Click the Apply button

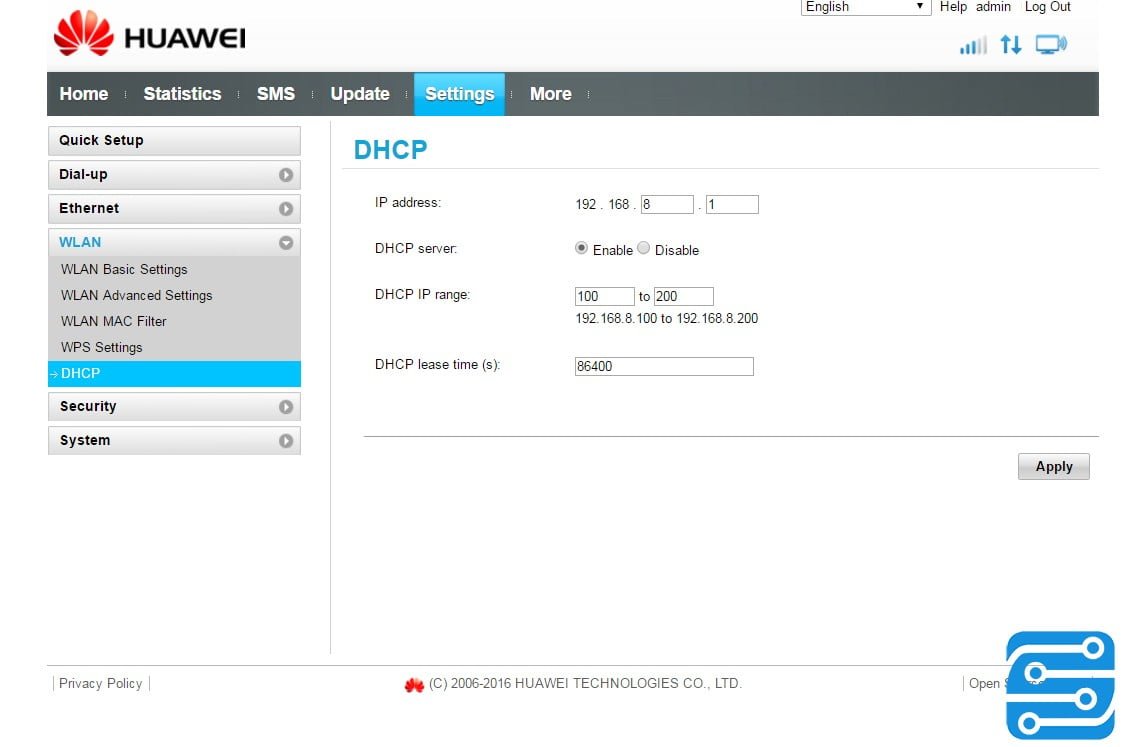click(1053, 466)
